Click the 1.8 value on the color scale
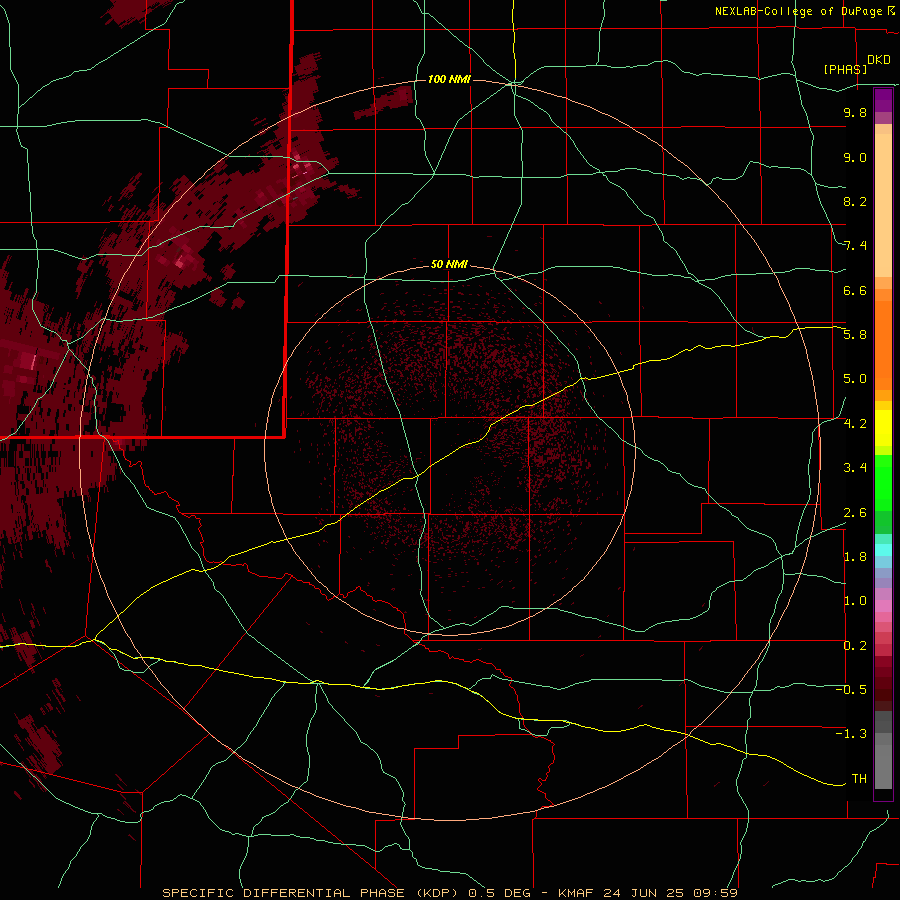 [x=855, y=557]
